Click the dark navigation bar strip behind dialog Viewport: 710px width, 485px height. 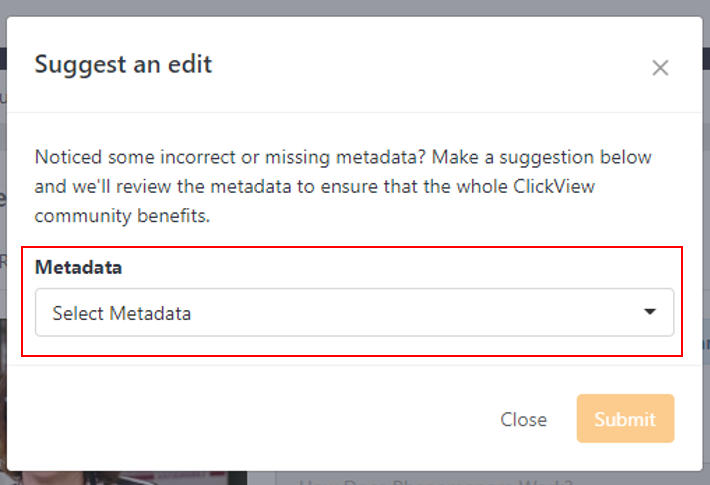(x=3, y=59)
